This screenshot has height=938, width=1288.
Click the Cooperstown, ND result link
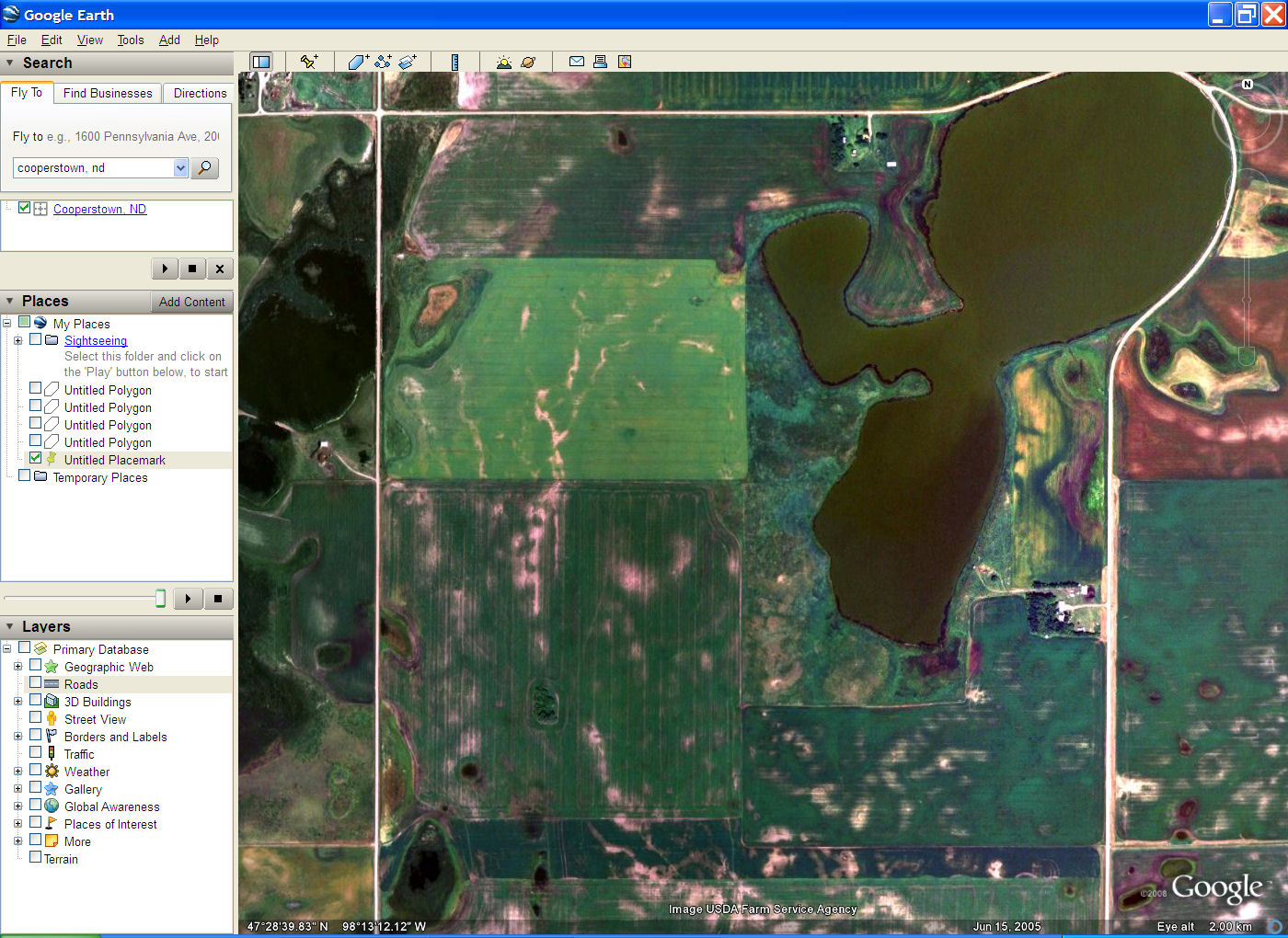tap(99, 209)
